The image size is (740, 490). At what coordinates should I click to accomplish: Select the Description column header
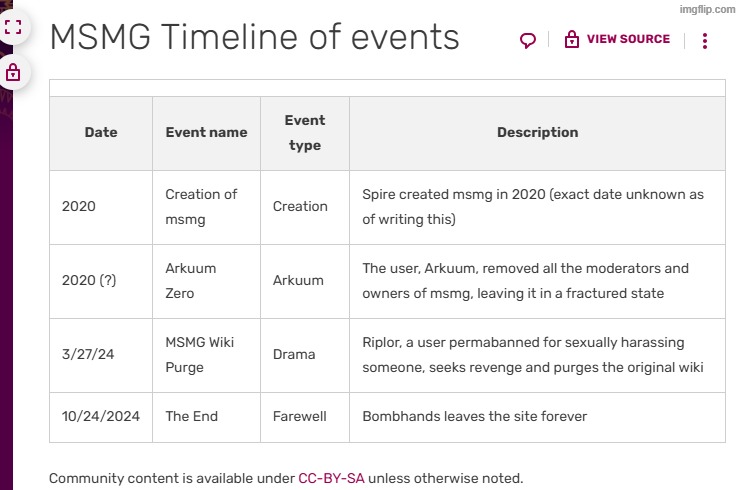[x=537, y=132]
